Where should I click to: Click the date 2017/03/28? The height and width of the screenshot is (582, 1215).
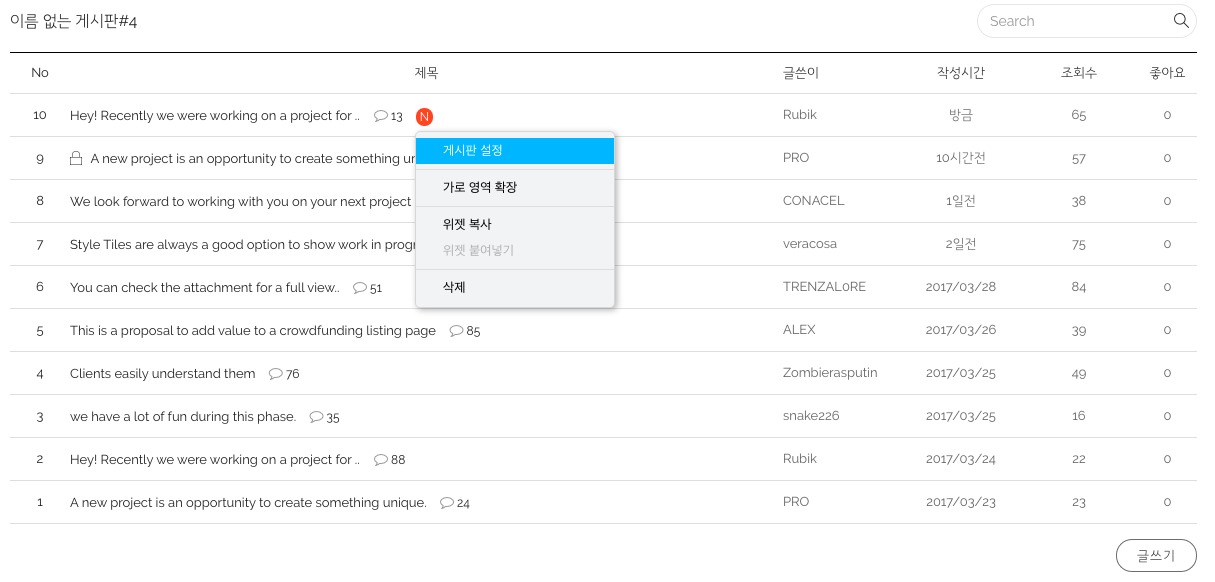961,287
